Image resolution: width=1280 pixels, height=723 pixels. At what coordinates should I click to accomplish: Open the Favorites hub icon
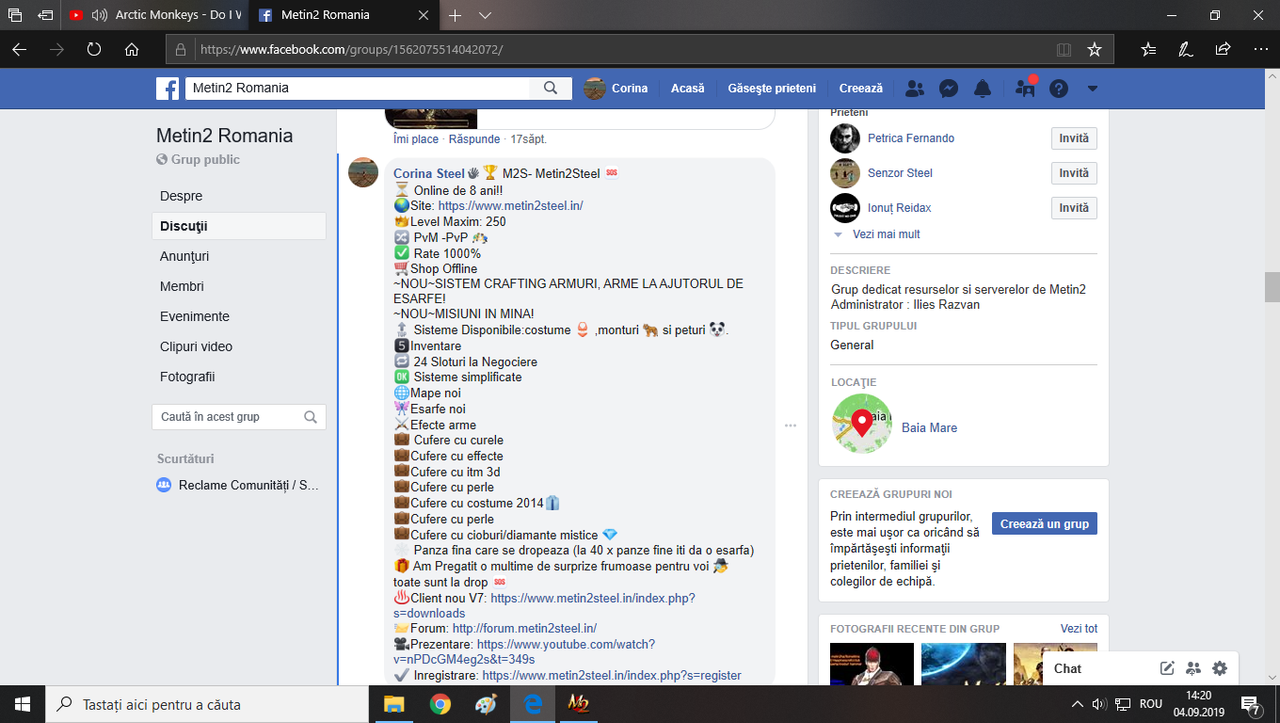click(1149, 49)
